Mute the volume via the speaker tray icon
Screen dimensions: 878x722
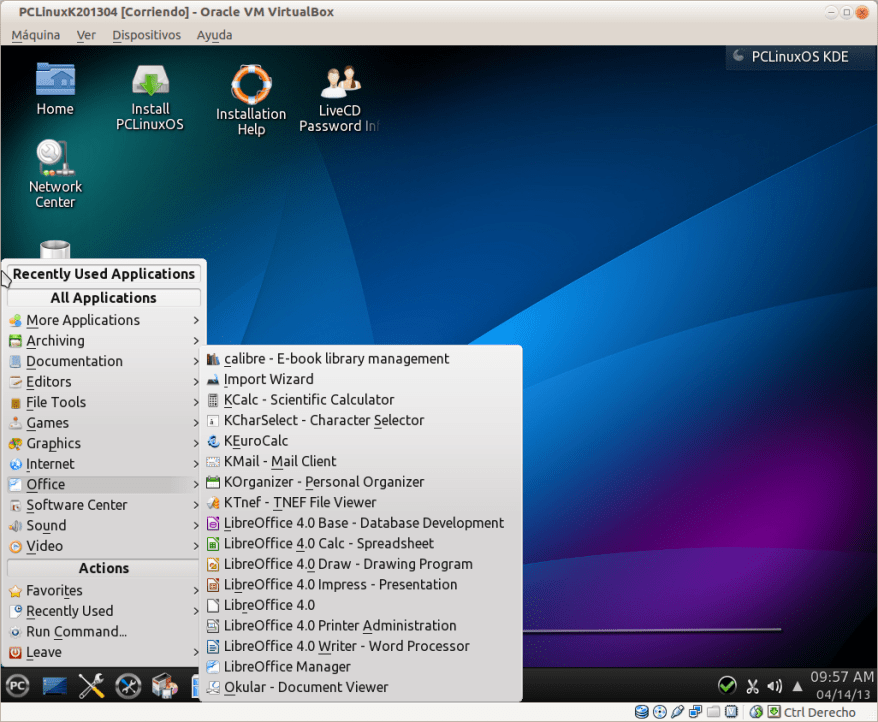[x=775, y=686]
